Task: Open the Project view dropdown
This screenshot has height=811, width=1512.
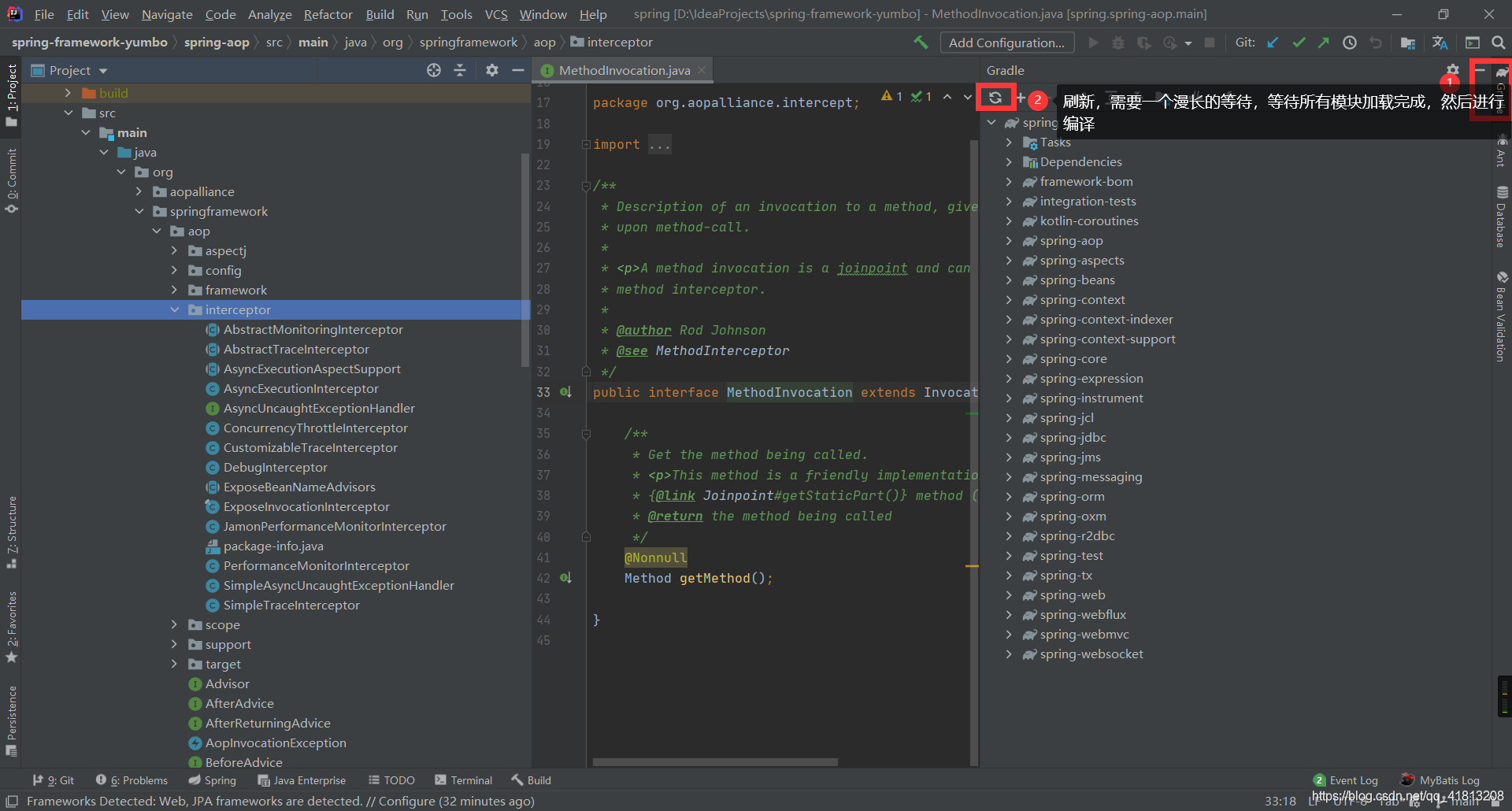Action: (69, 70)
